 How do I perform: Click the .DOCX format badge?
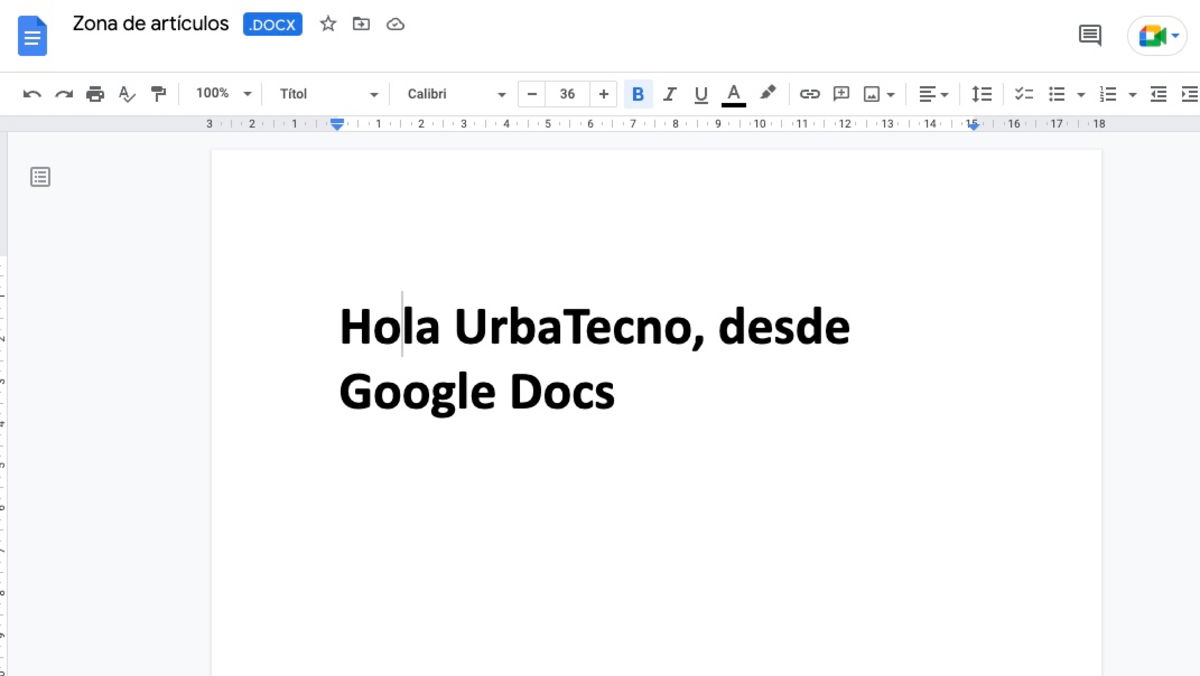(x=273, y=25)
